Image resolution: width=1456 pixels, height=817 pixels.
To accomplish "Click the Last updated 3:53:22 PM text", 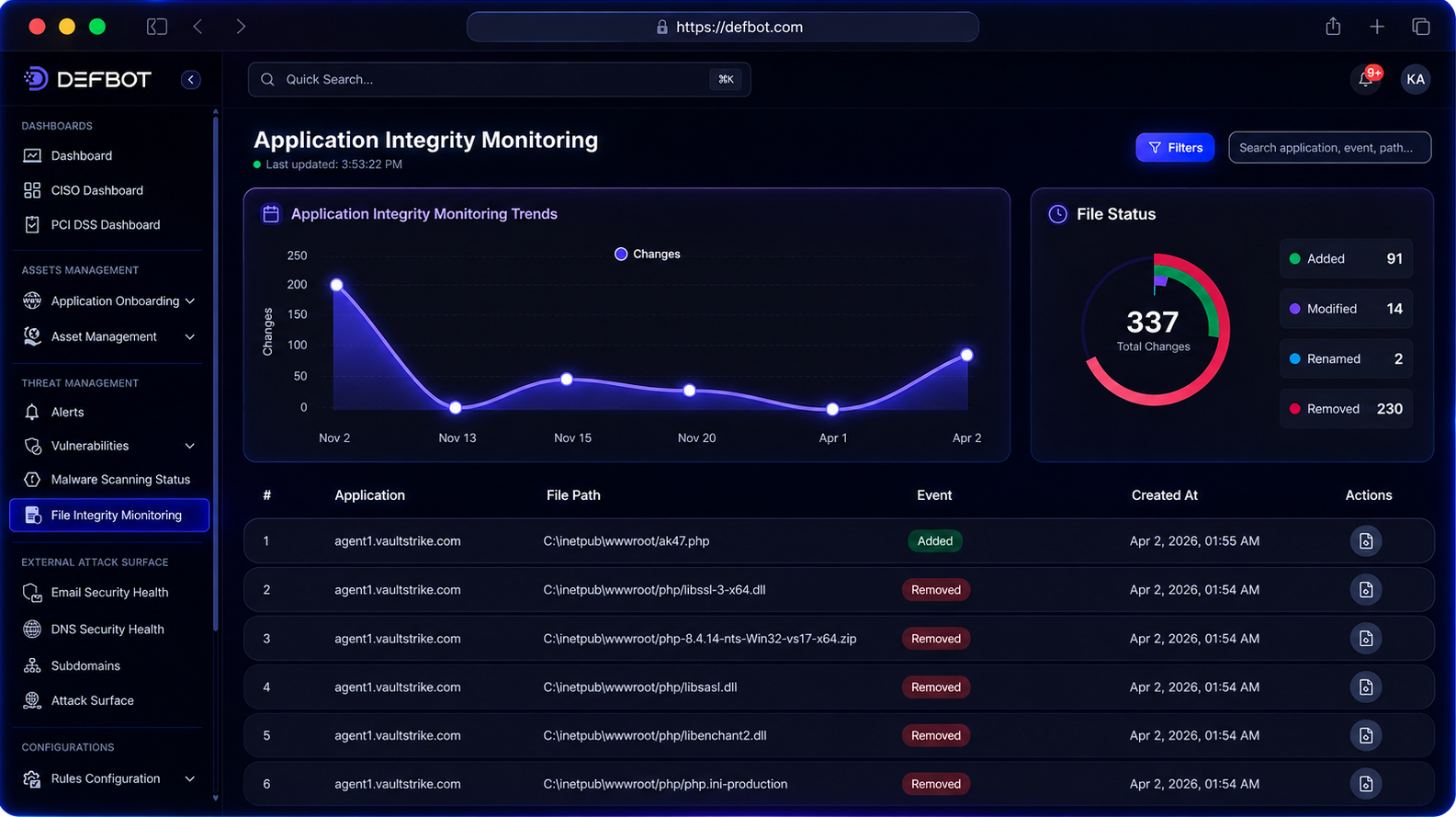I will pos(334,165).
